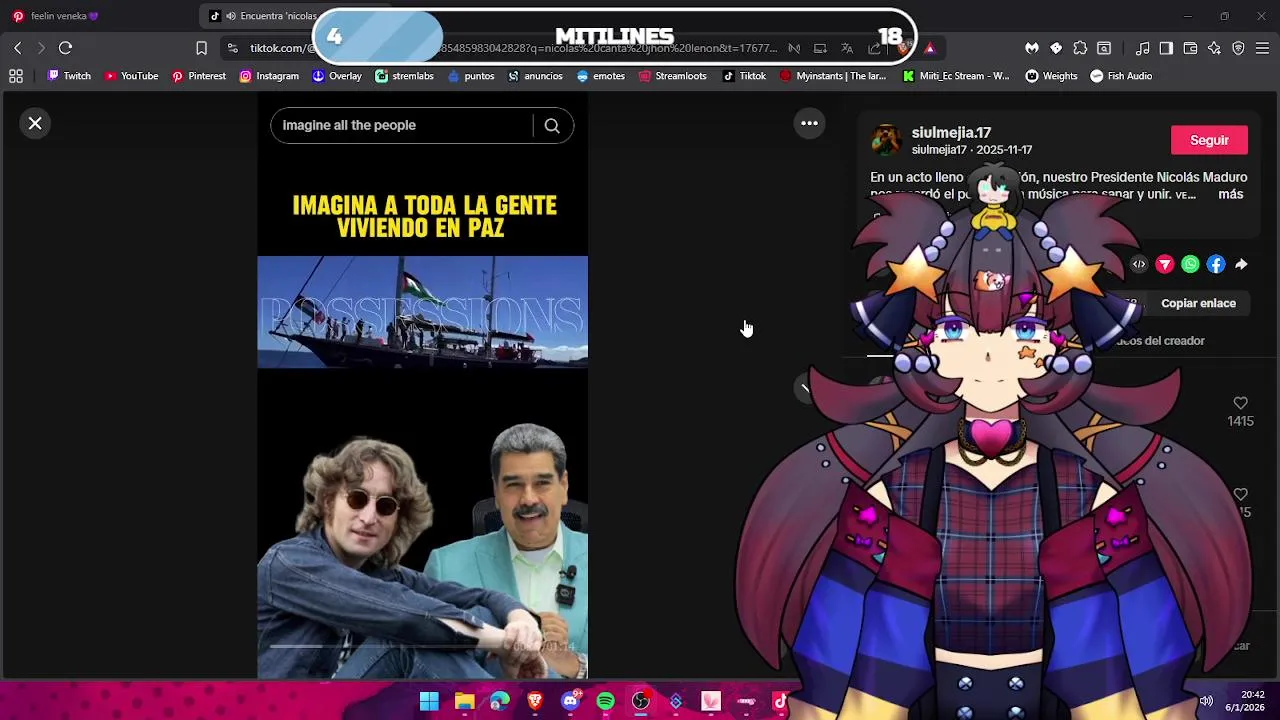Viewport: 1280px width, 720px height.
Task: Open the Pinterest bookmark
Action: [x=198, y=76]
